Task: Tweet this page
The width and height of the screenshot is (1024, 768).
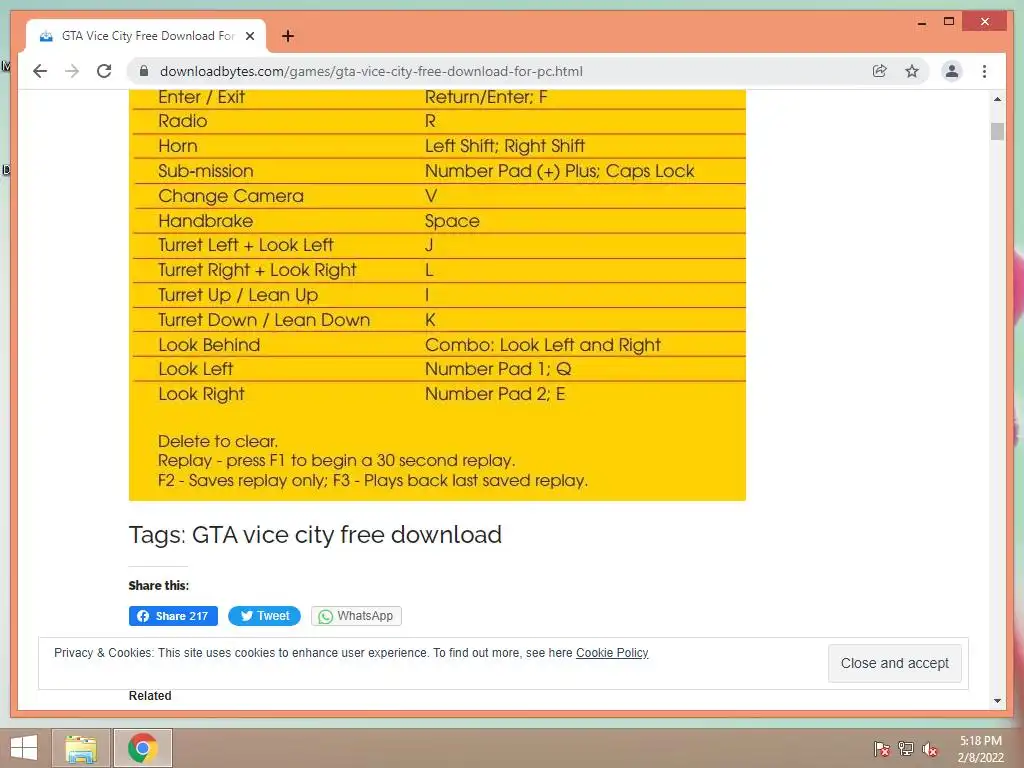Action: (x=264, y=616)
